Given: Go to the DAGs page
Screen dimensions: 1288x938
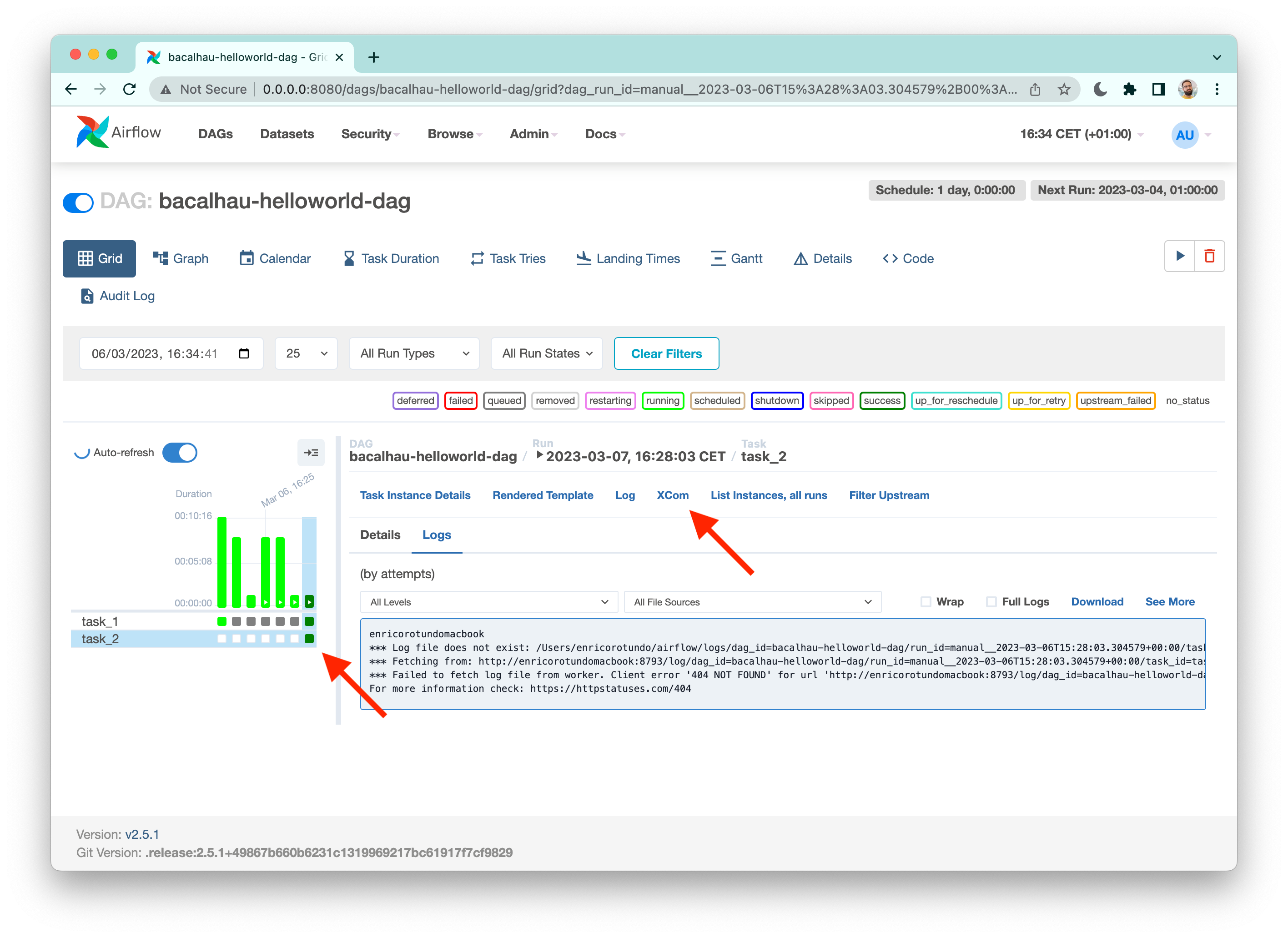Looking at the screenshot, I should (215, 134).
